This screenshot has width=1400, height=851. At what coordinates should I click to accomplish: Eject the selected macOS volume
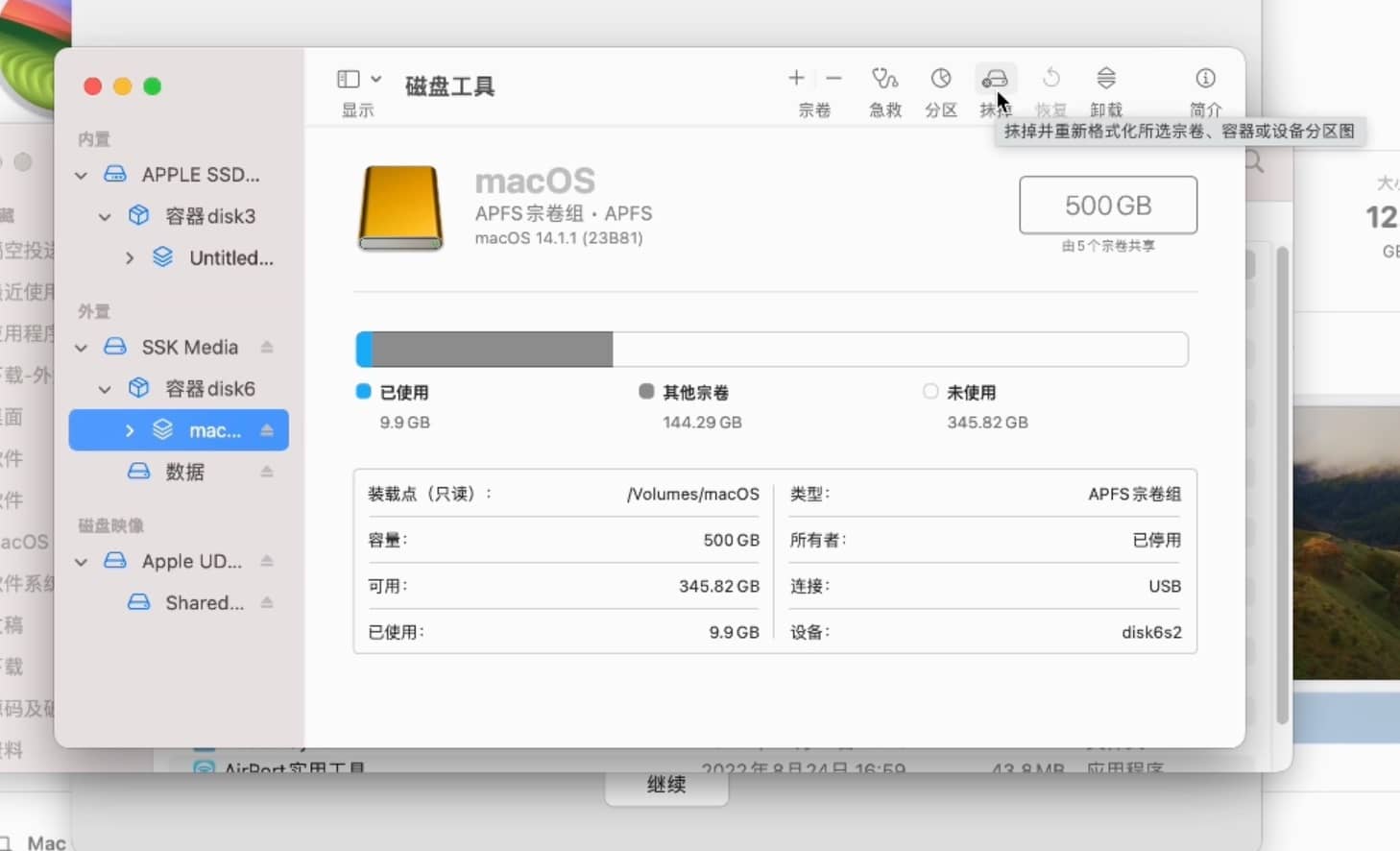tap(267, 430)
